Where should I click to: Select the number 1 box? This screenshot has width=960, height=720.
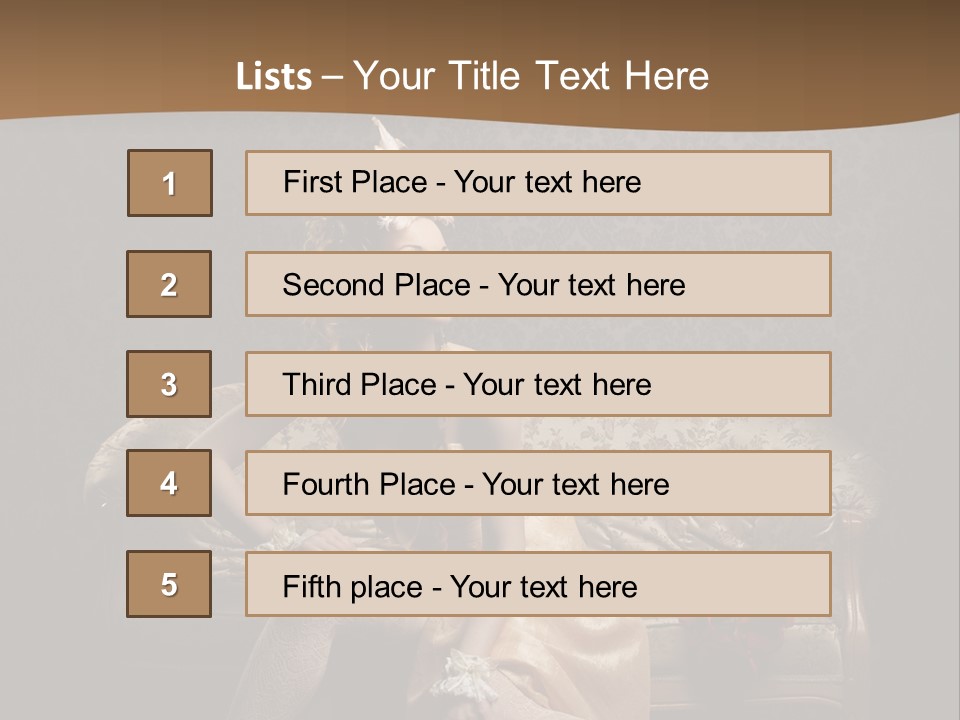point(170,183)
